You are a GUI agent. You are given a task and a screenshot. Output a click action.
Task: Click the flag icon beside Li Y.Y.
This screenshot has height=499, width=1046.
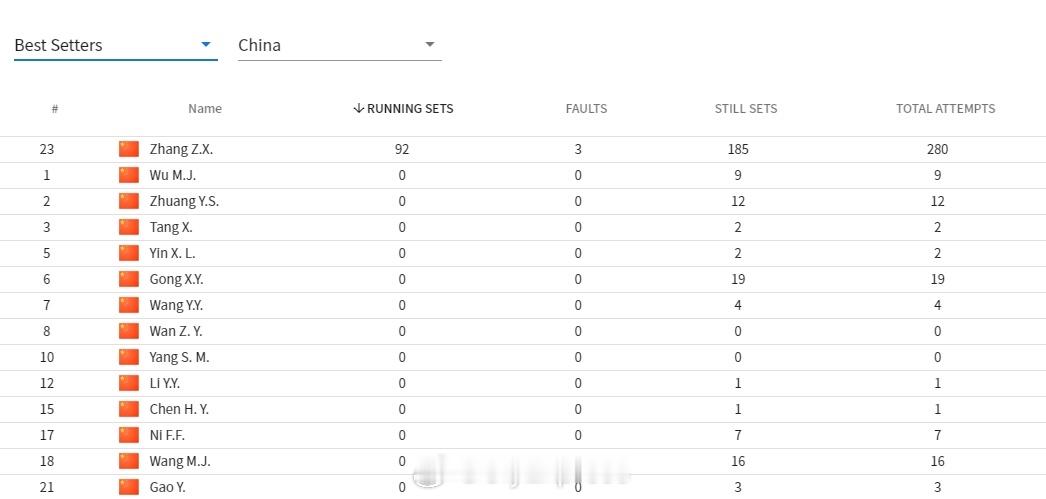coord(129,383)
